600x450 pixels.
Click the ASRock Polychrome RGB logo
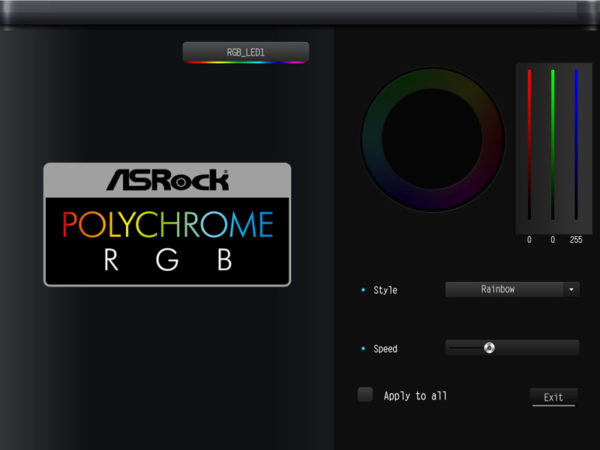click(167, 225)
